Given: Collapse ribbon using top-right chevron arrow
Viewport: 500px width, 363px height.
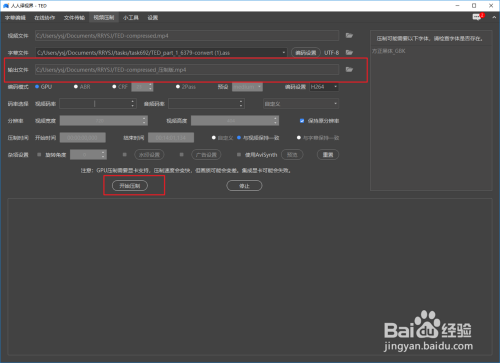Looking at the screenshot, I should click(x=494, y=17).
